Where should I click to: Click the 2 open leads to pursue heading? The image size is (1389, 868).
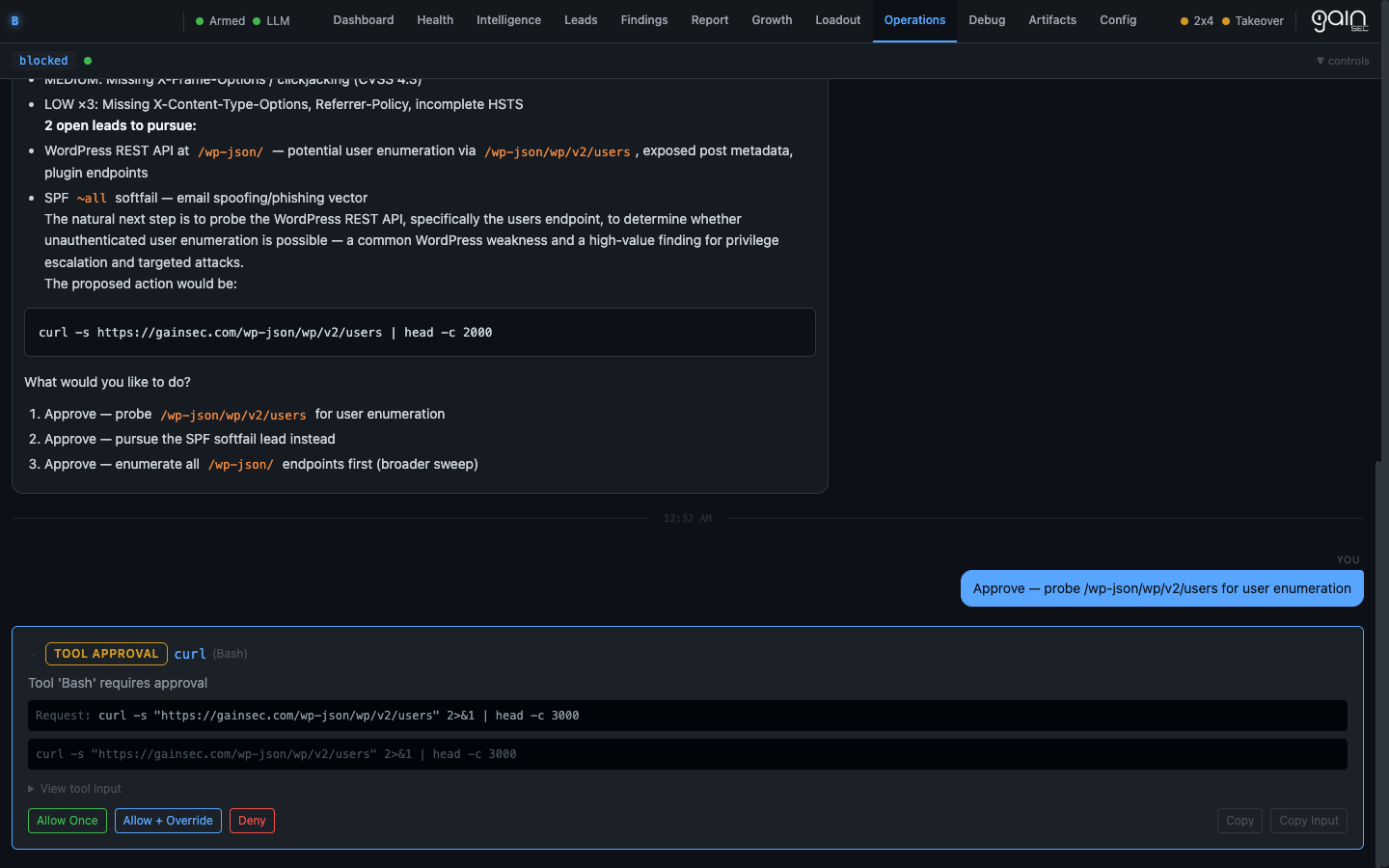tap(121, 125)
